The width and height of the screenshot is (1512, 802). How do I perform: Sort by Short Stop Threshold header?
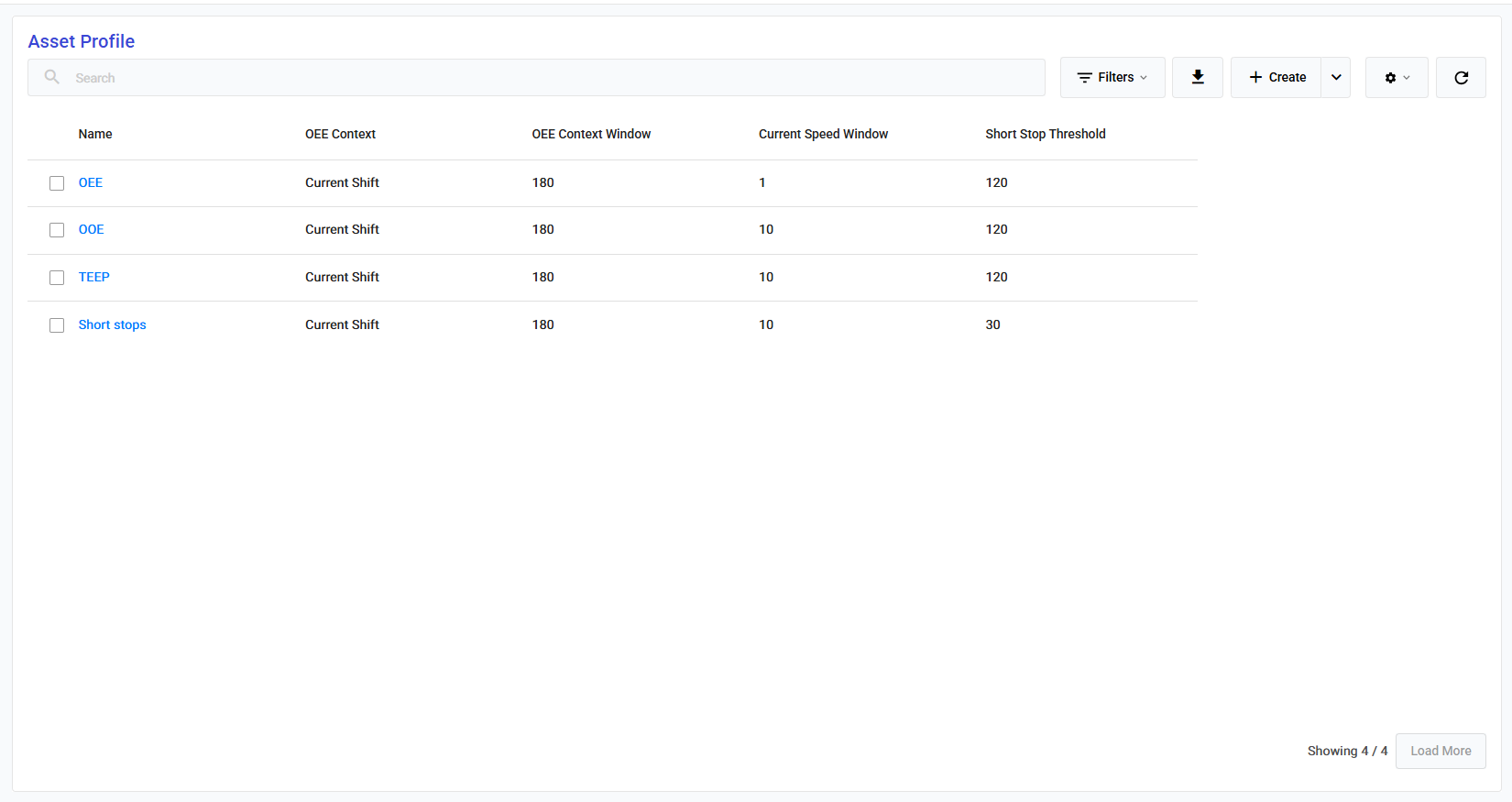tap(1045, 134)
